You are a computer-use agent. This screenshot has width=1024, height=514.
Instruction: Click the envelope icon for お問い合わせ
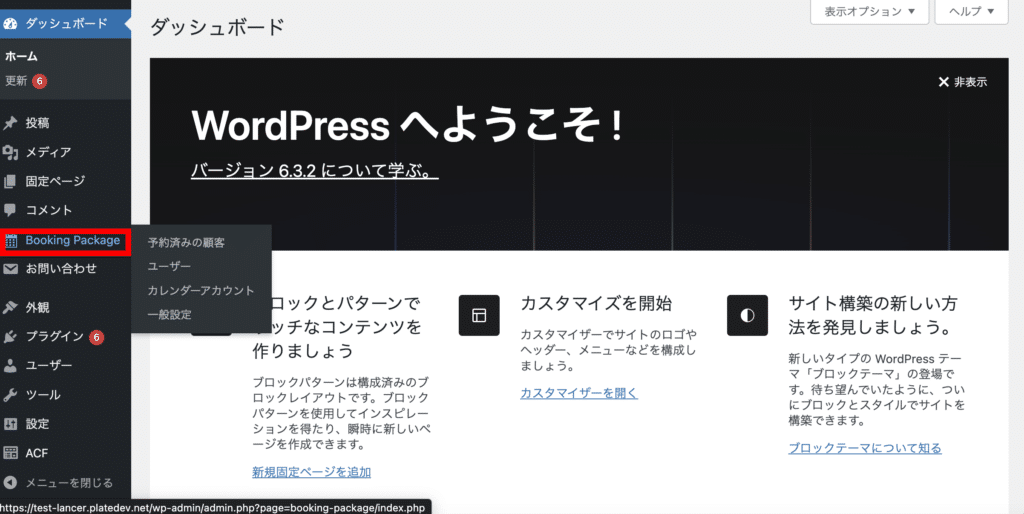tap(11, 269)
